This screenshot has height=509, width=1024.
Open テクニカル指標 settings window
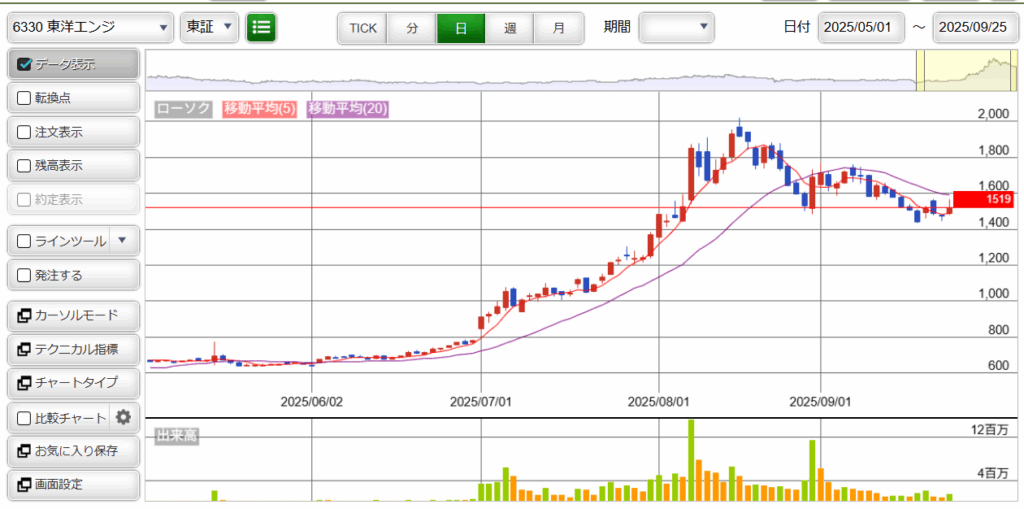(72, 349)
